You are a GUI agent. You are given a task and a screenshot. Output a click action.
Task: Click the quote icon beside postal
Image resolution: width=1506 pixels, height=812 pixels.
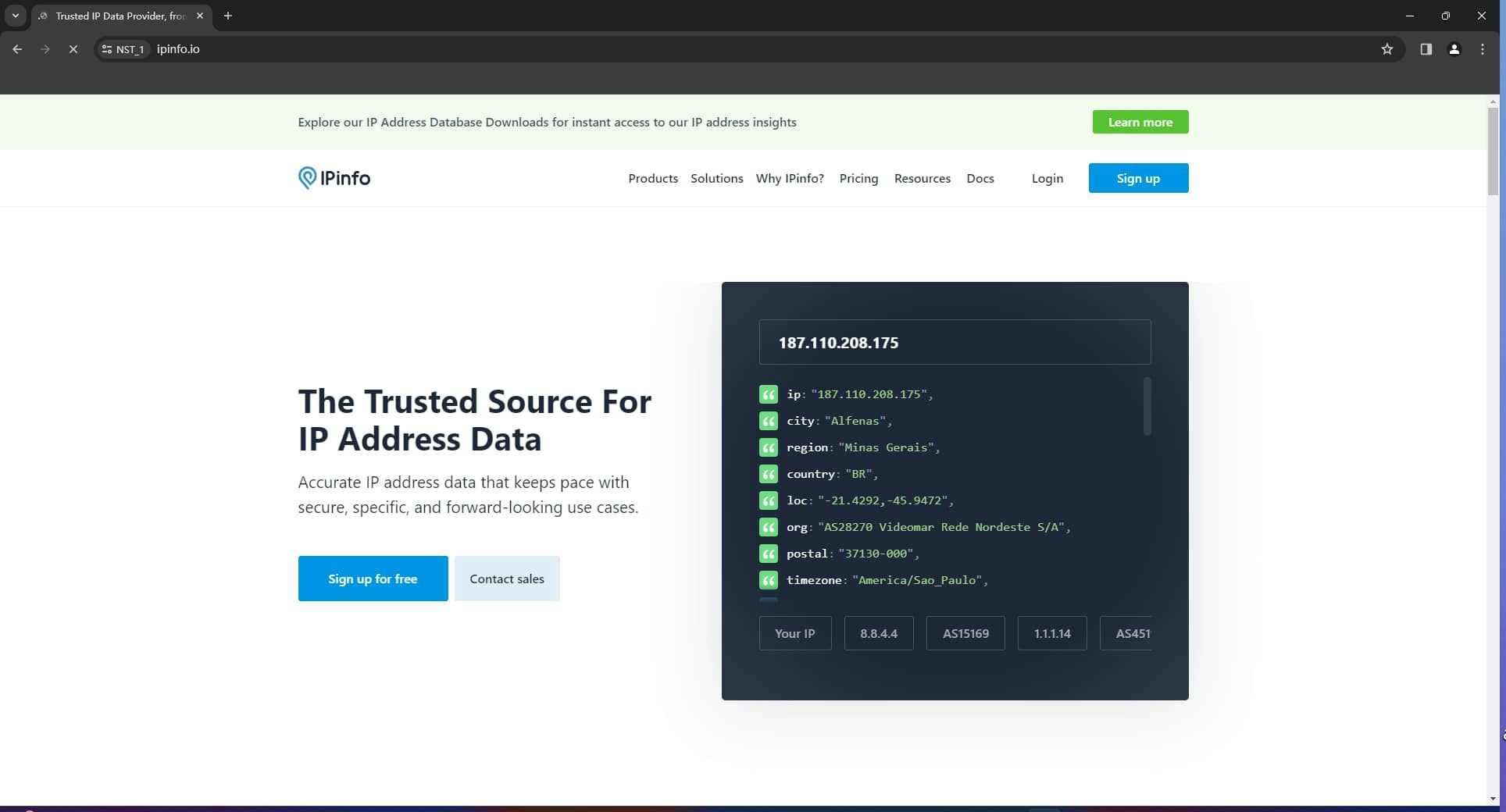click(x=769, y=554)
